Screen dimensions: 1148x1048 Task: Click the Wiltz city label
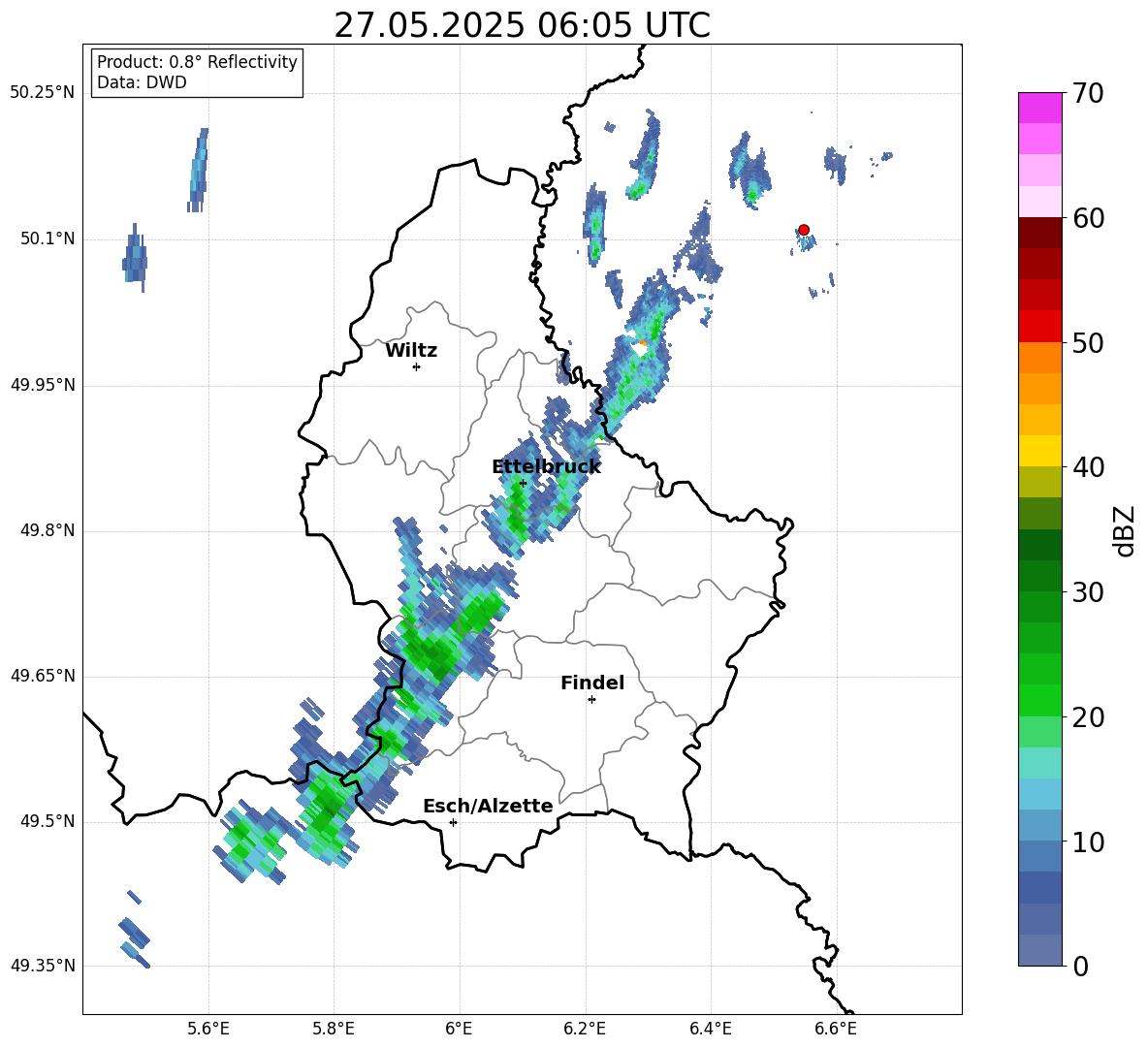pos(411,351)
